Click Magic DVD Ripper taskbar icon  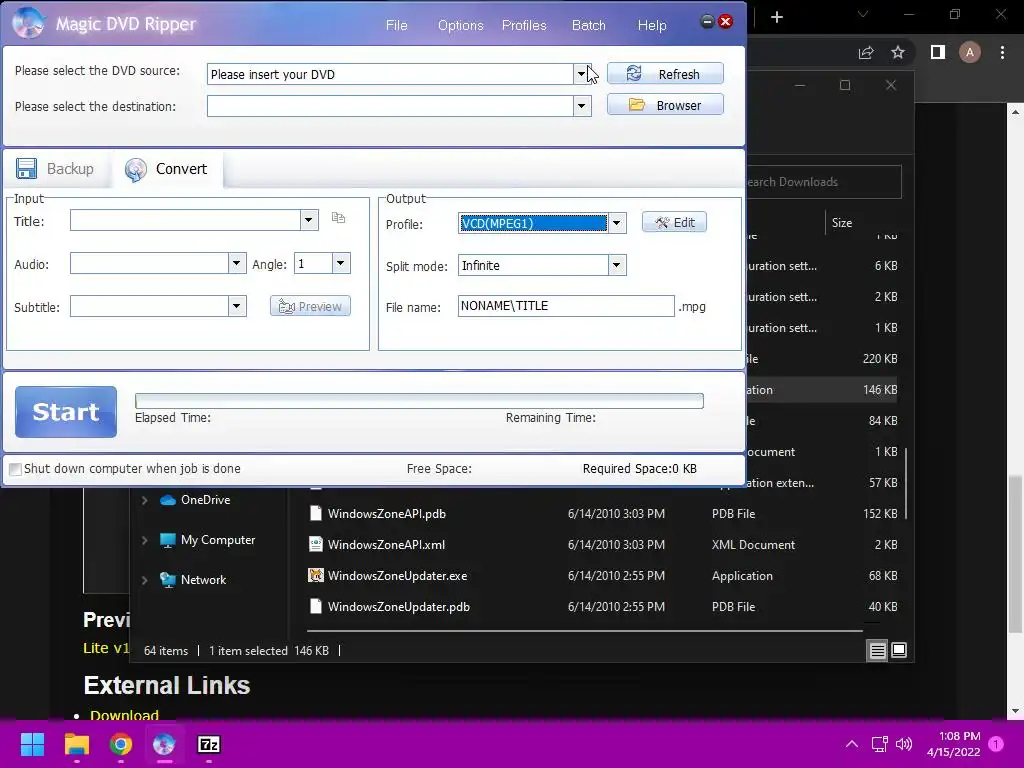pos(164,744)
